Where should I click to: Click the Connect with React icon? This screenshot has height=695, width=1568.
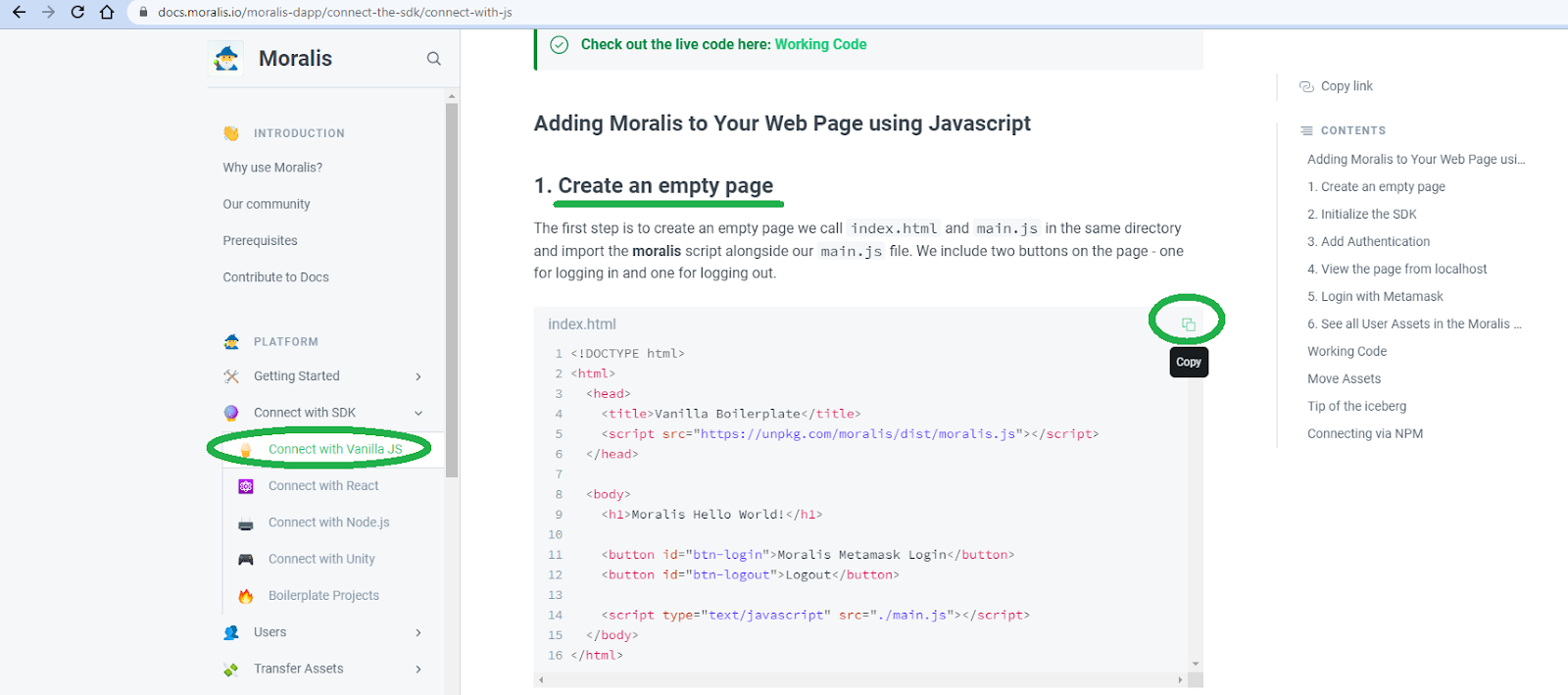point(246,486)
